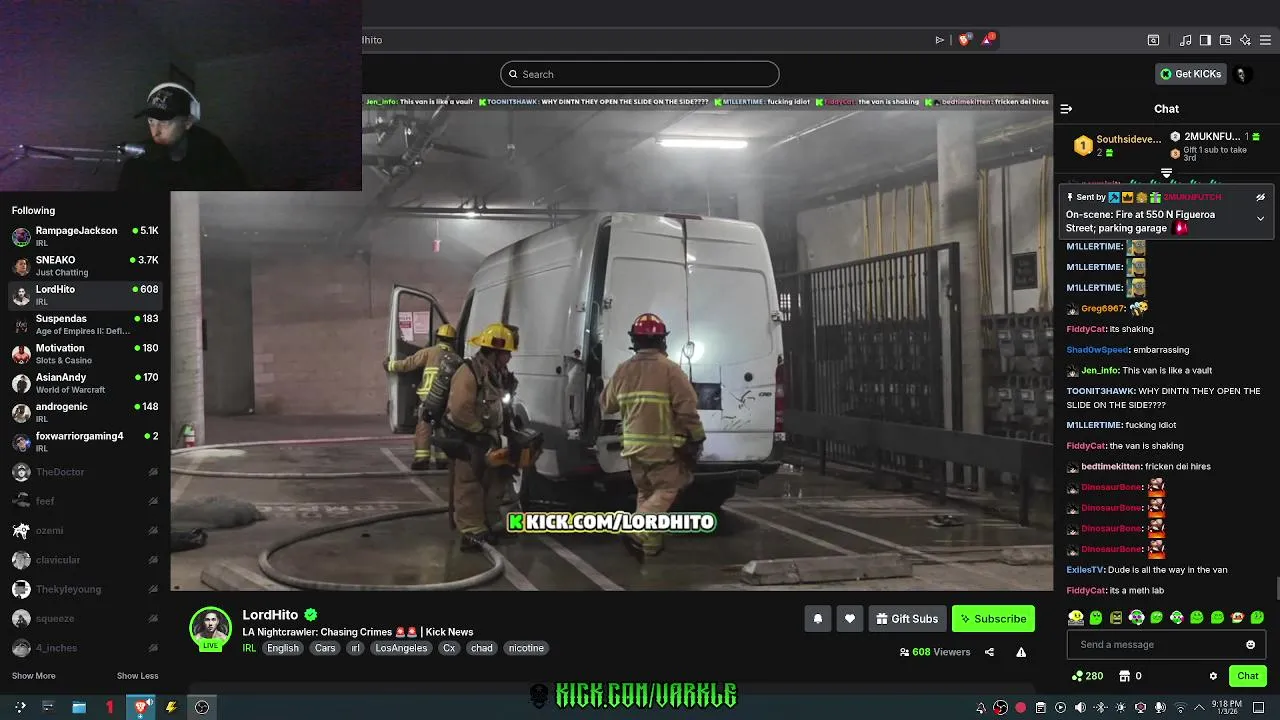
Task: Open offline channel clavicular
Action: click(85, 560)
